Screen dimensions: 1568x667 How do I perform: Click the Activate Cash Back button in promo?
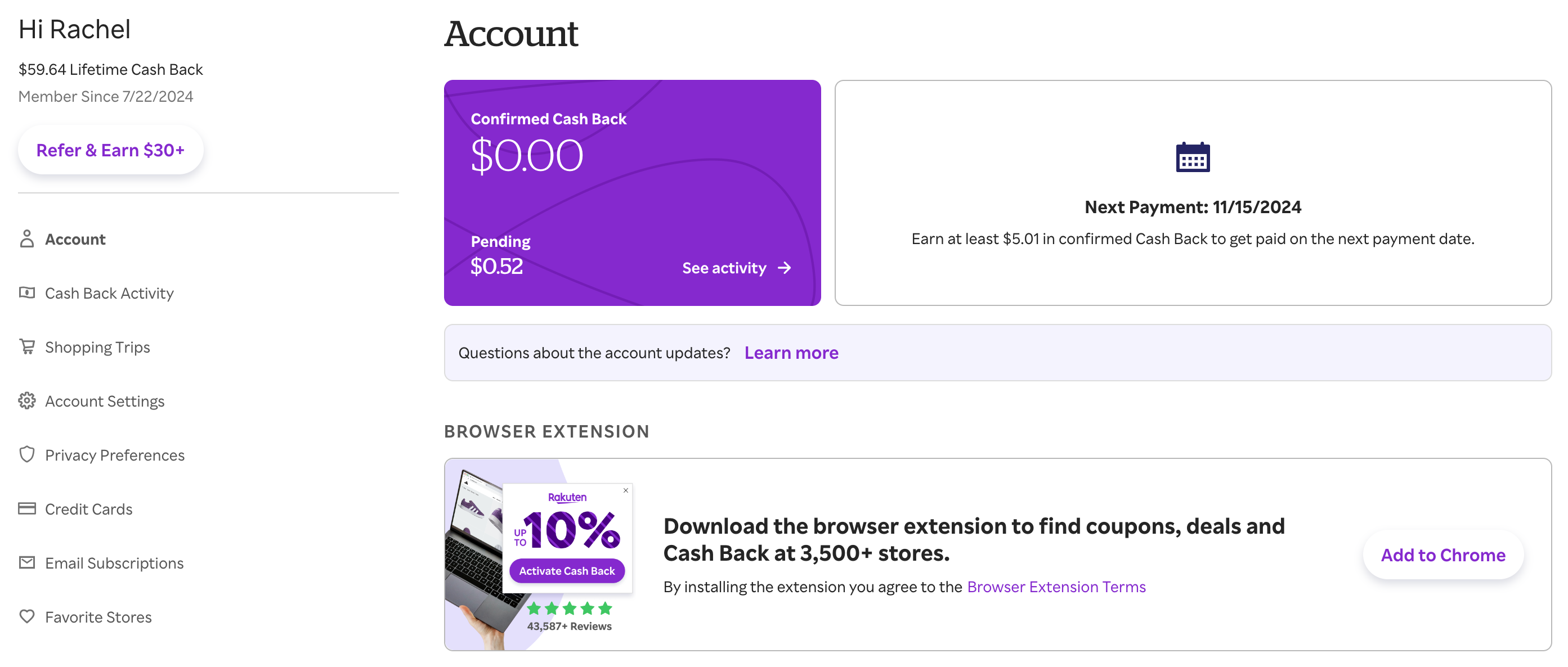click(x=567, y=570)
